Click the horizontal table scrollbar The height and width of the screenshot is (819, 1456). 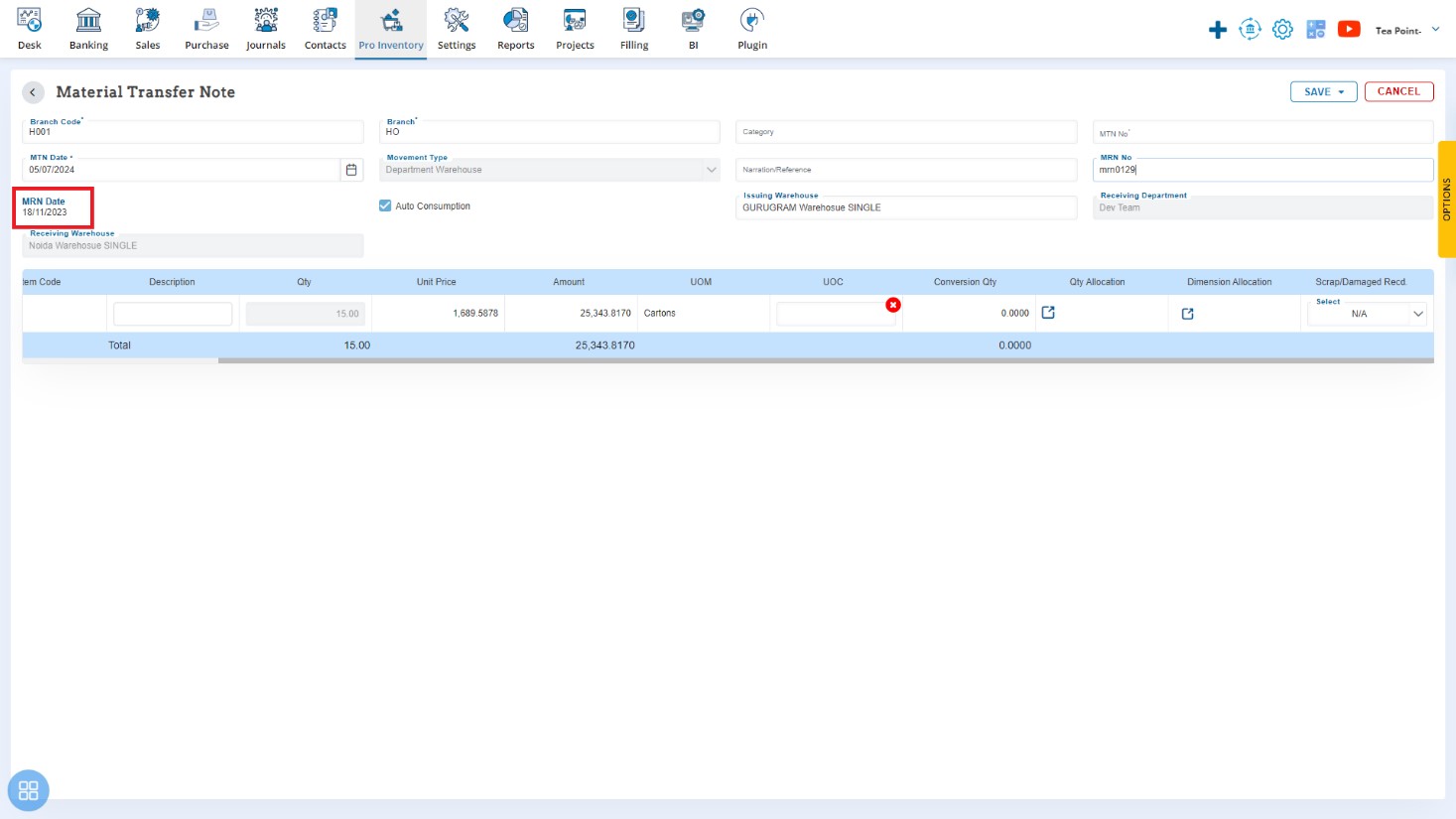[x=826, y=361]
